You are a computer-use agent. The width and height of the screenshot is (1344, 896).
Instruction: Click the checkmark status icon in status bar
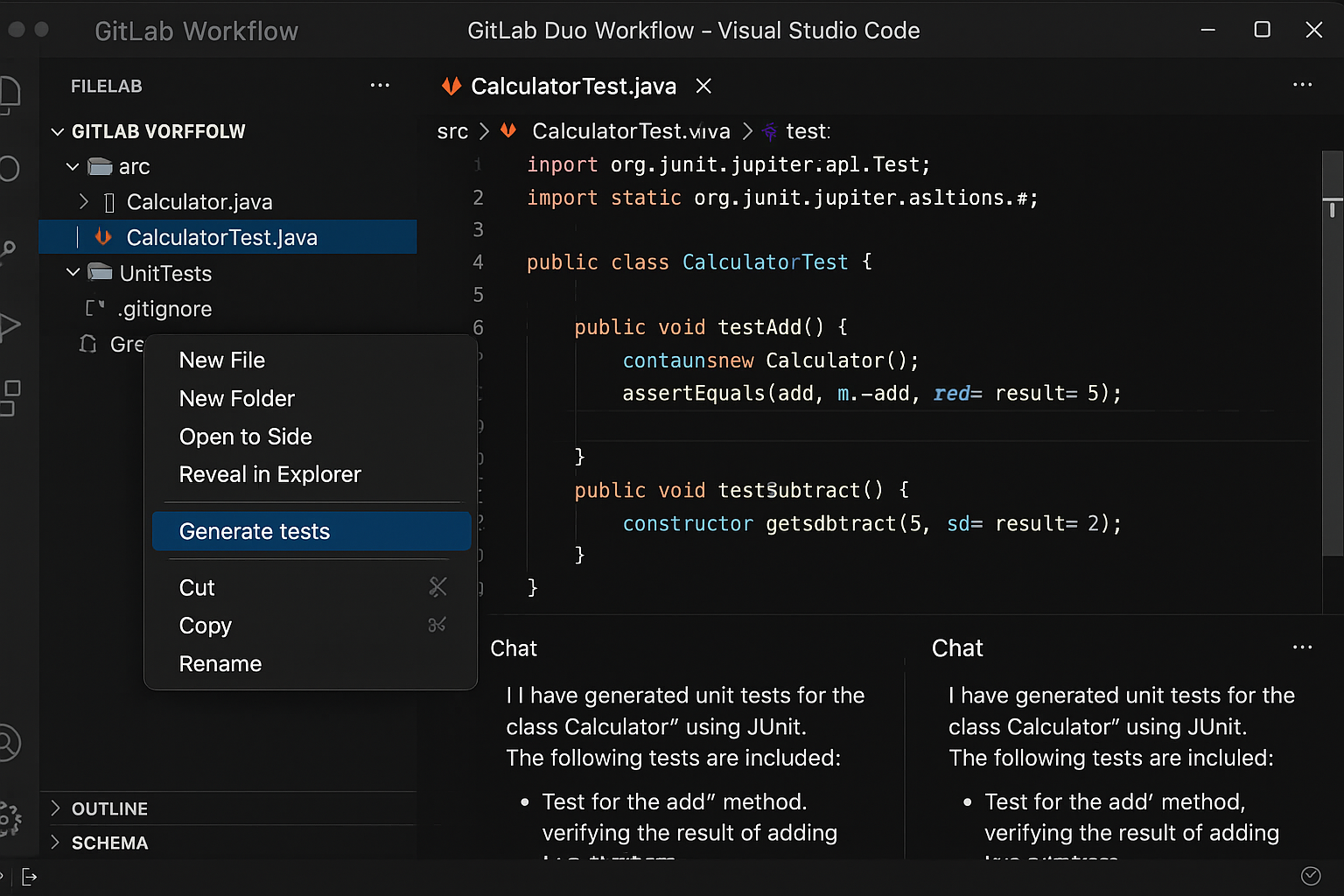pos(1310,876)
